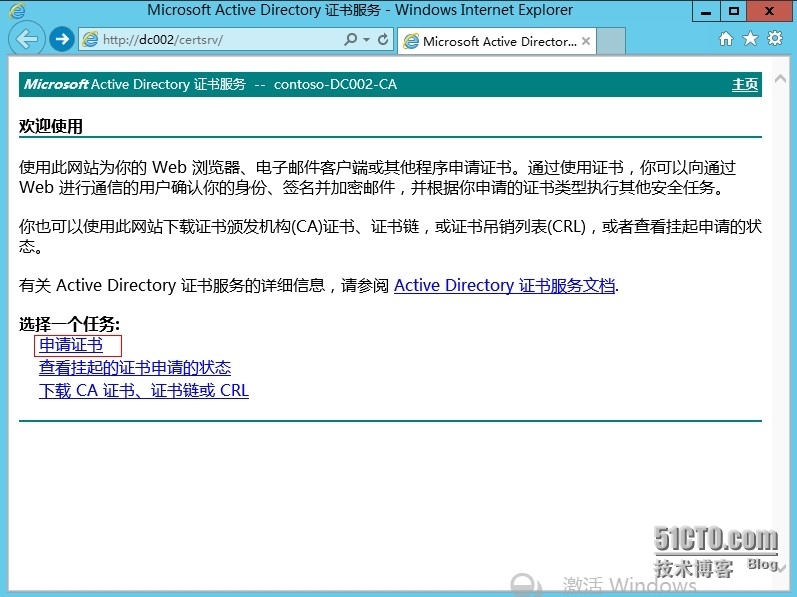Image resolution: width=797 pixels, height=597 pixels.
Task: Click the 欢迎使用 heading text
Action: click(51, 126)
